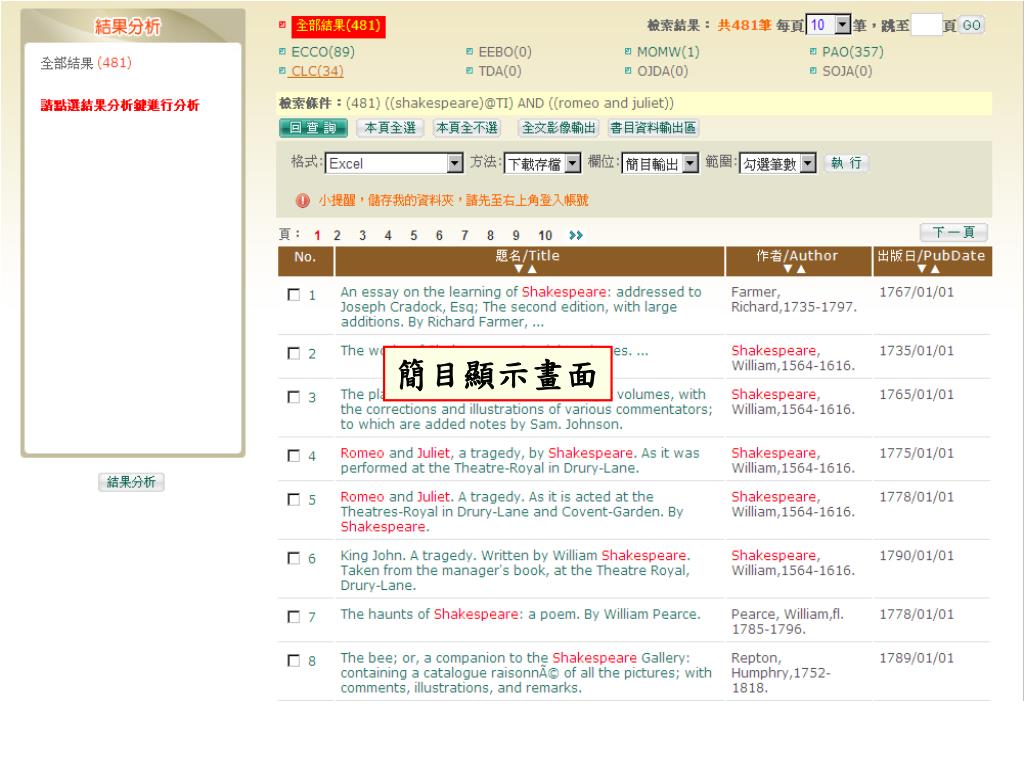Open the 欄位 簡目輸出 dropdown
The image size is (1024, 768).
tap(660, 163)
